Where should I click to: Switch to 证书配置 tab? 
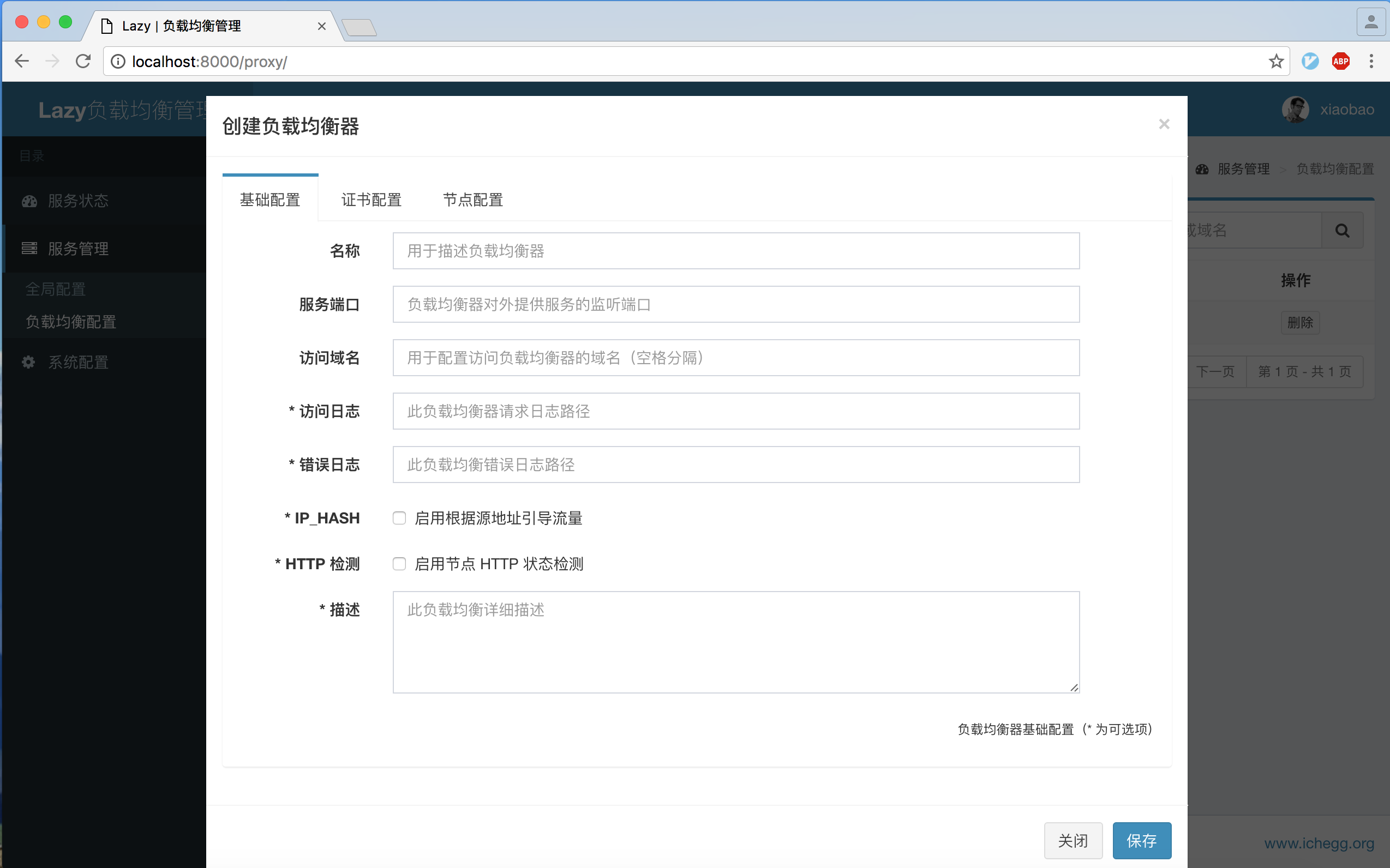click(x=371, y=200)
